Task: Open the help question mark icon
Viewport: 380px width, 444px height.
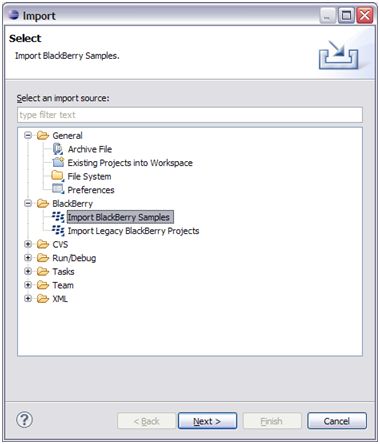Action: pos(25,420)
